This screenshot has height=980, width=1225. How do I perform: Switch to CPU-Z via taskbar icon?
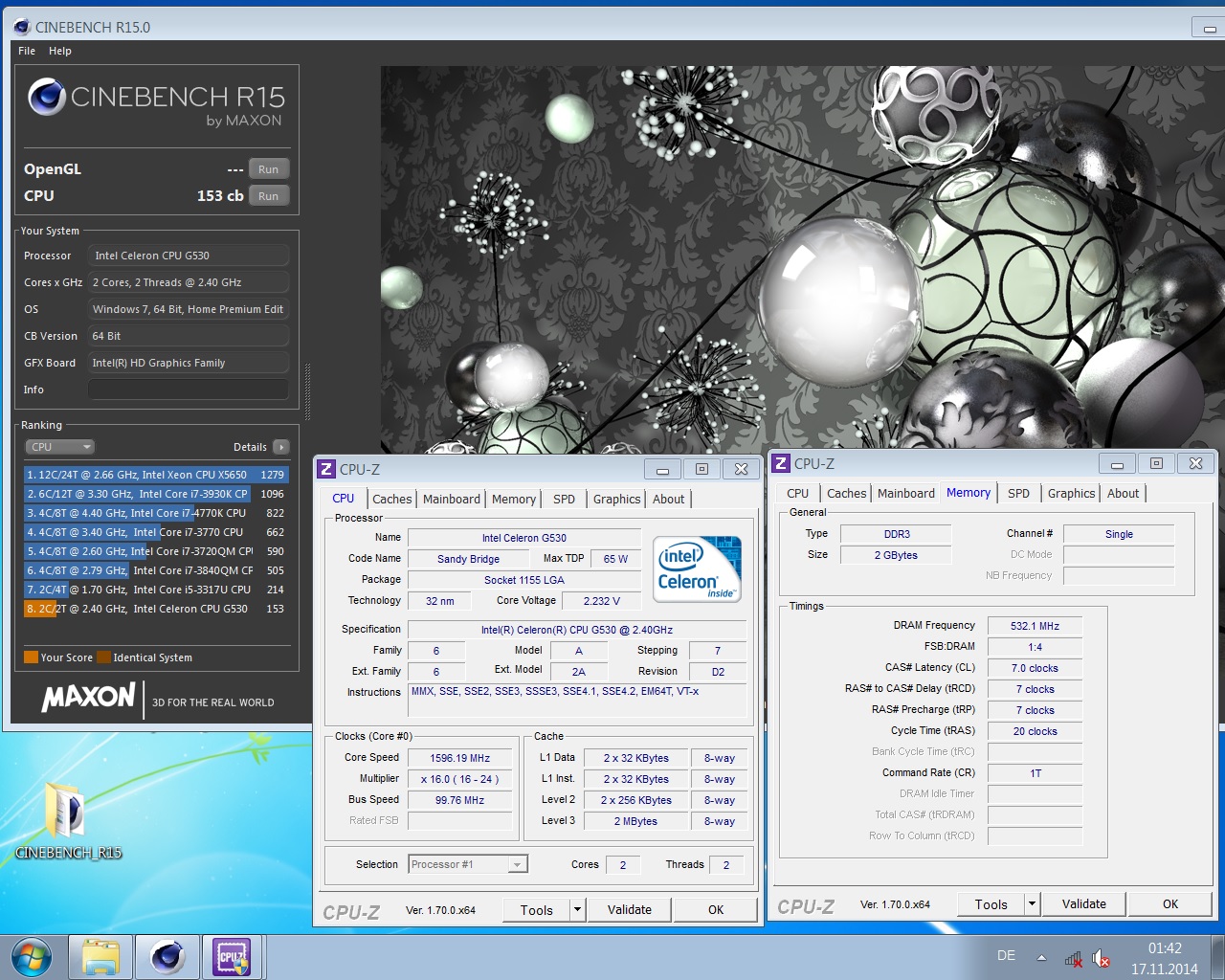(x=233, y=957)
